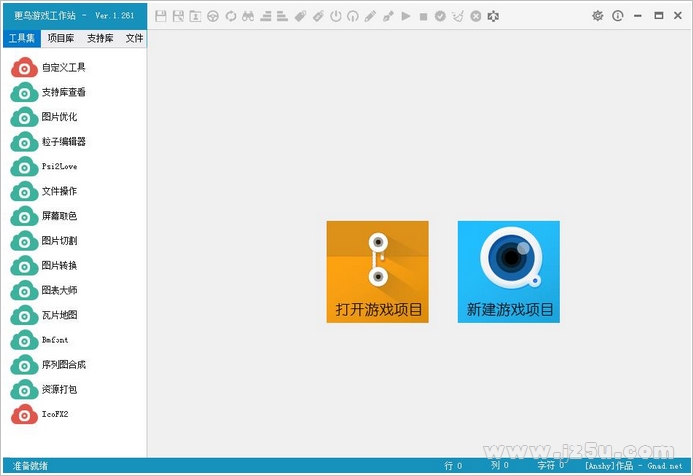Open settings via the gear icon
The image size is (693, 476).
(x=598, y=16)
